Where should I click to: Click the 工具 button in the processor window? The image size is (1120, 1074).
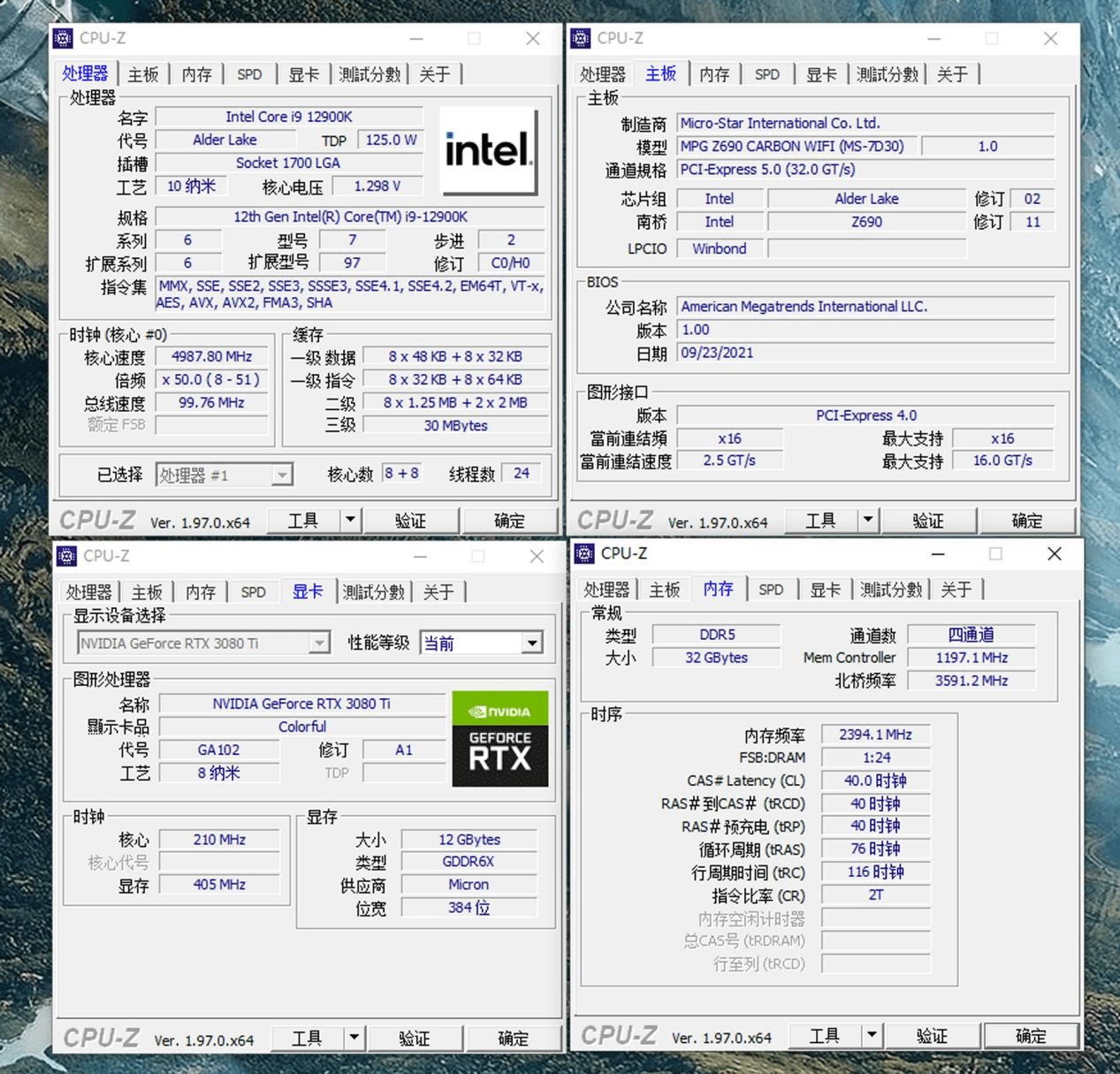(302, 521)
